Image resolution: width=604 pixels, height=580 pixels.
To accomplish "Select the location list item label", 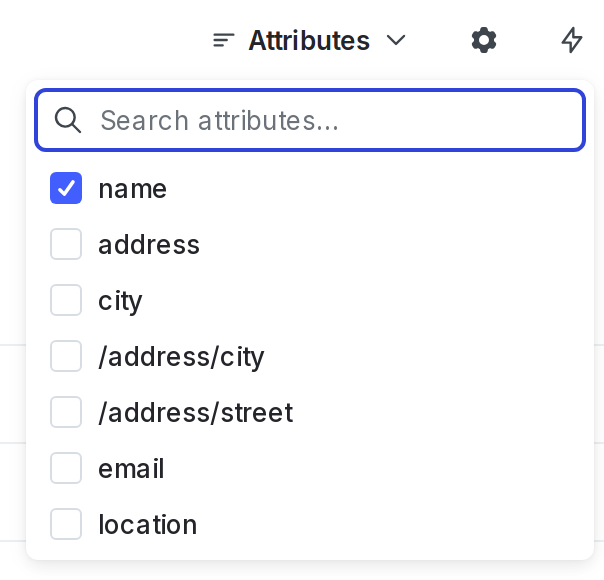I will [147, 525].
